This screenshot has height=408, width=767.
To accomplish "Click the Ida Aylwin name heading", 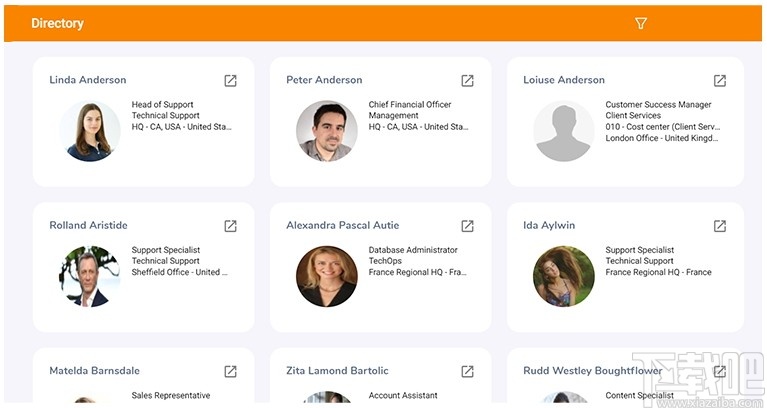I will pos(549,226).
